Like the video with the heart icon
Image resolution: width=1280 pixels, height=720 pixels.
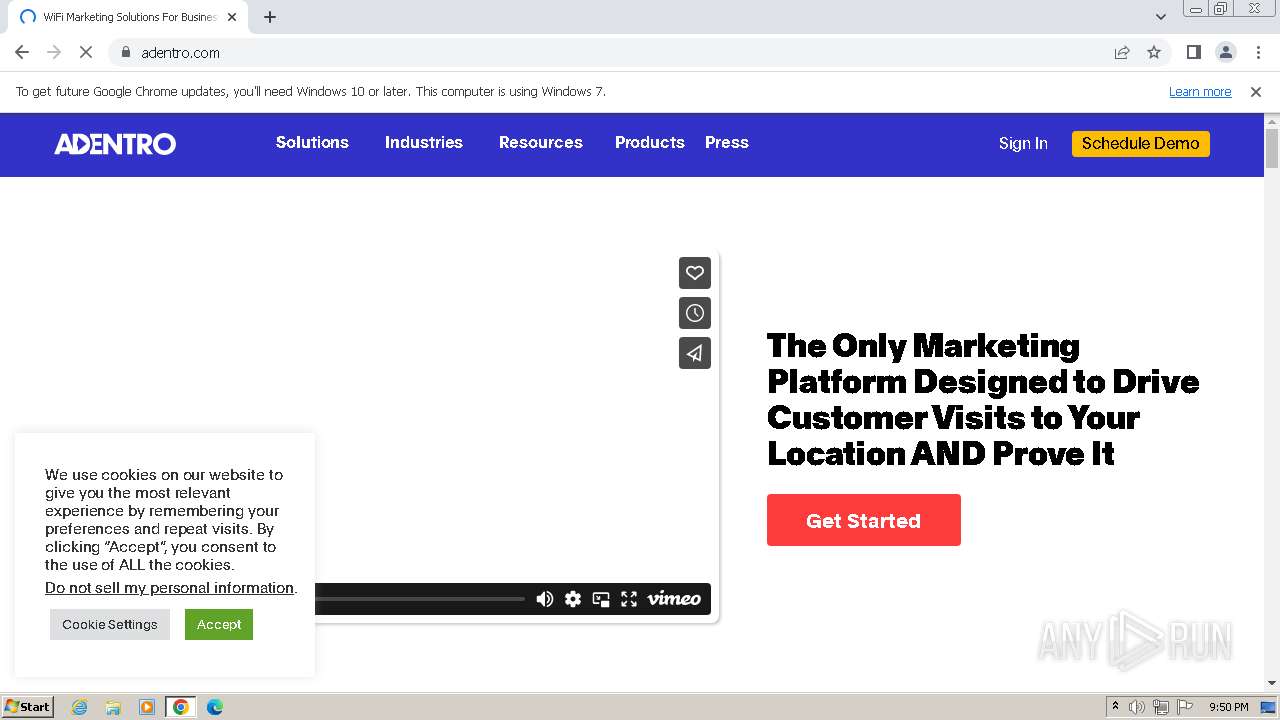coord(695,273)
